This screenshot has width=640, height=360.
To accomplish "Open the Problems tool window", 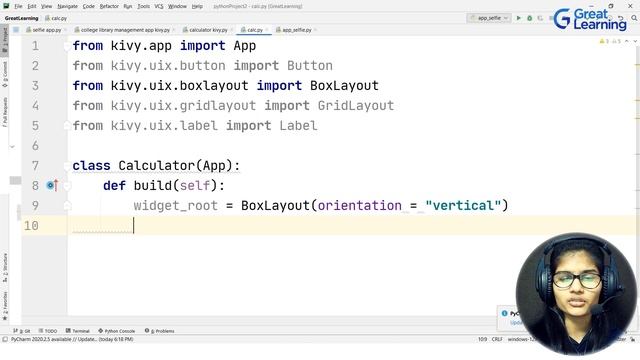I will tap(160, 331).
